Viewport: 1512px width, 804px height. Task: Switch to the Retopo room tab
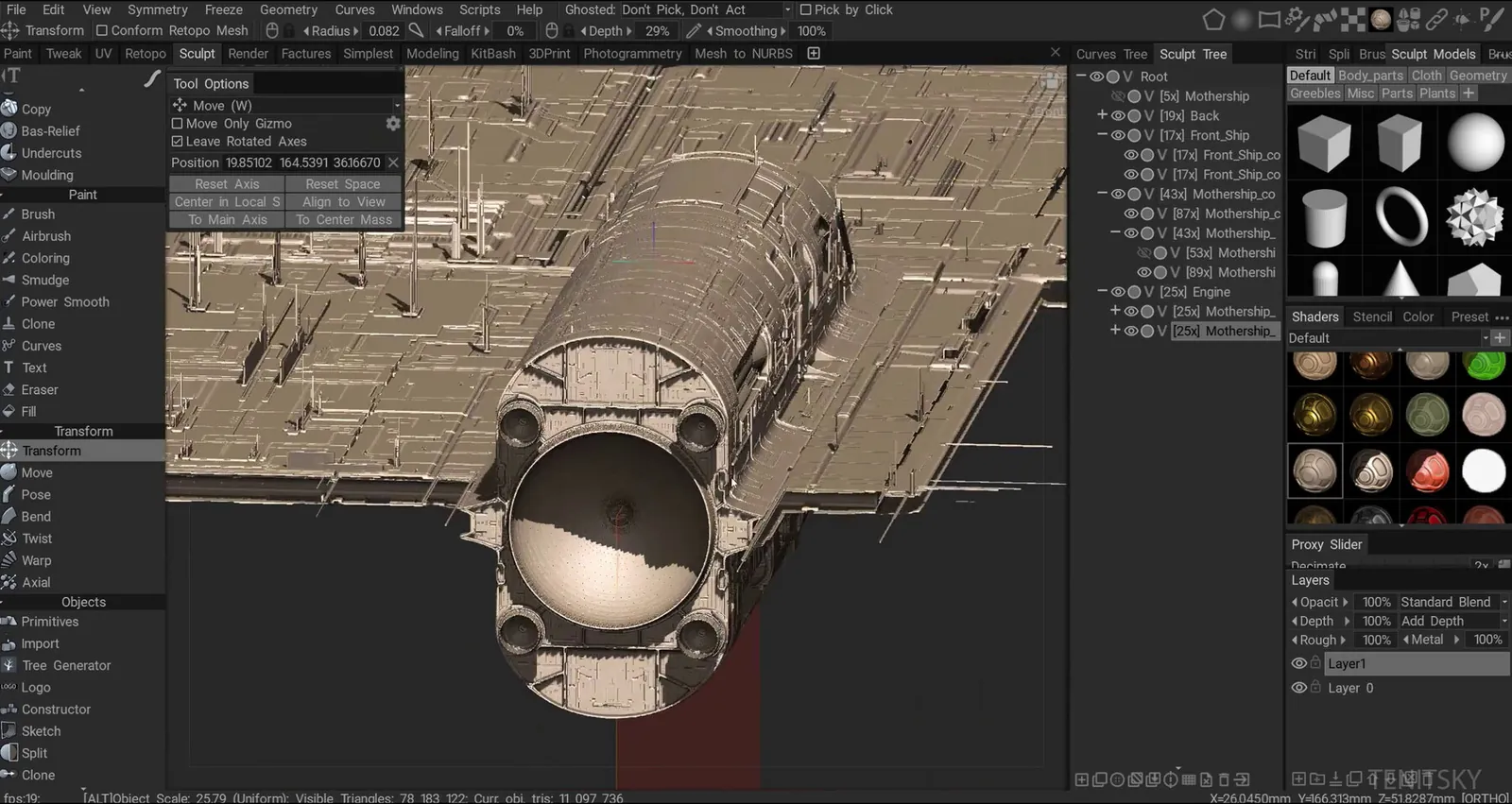pos(146,54)
